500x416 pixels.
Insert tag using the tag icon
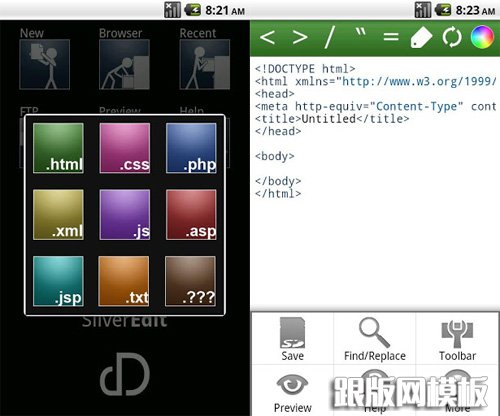click(x=421, y=37)
